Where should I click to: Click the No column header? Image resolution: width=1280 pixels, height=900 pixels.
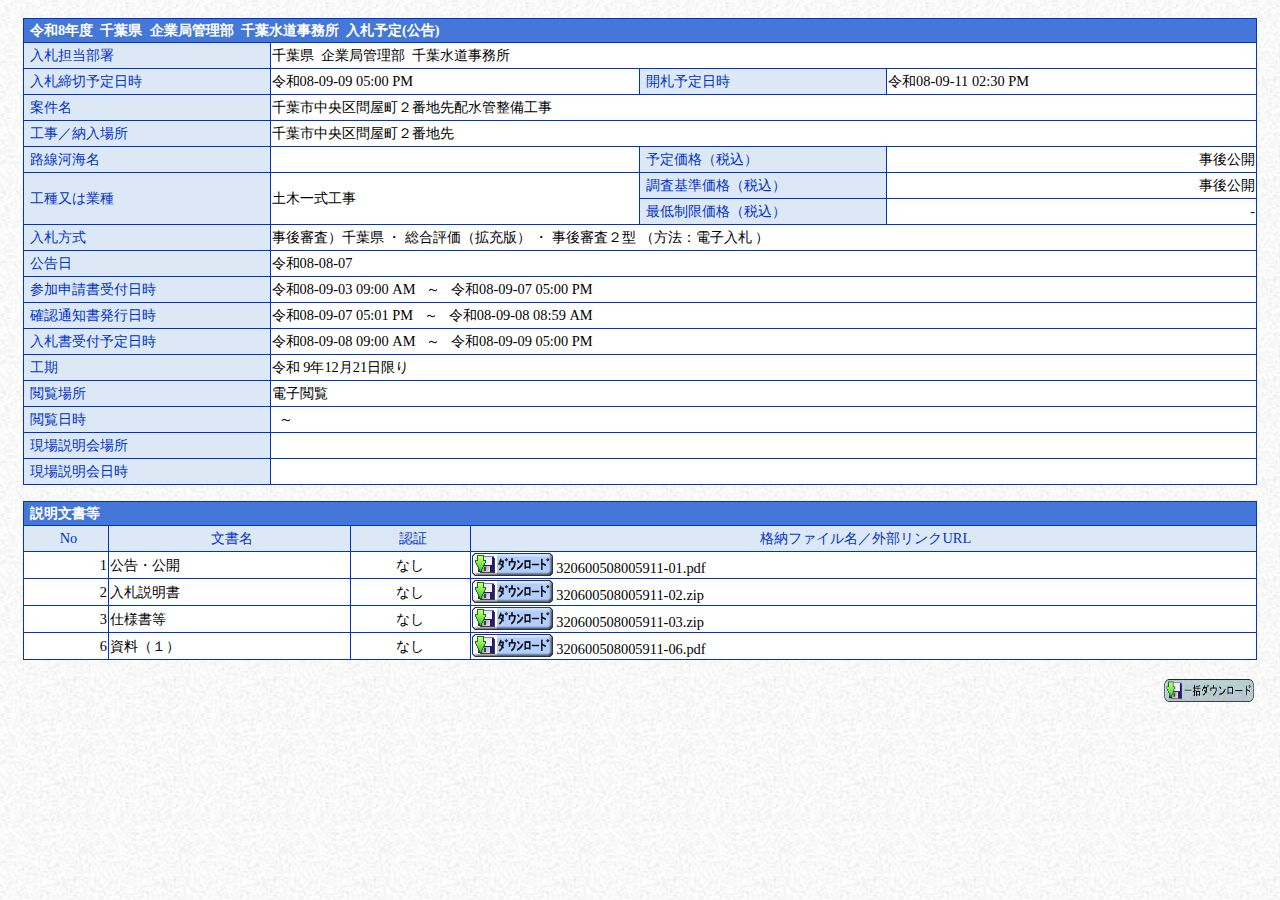[68, 538]
